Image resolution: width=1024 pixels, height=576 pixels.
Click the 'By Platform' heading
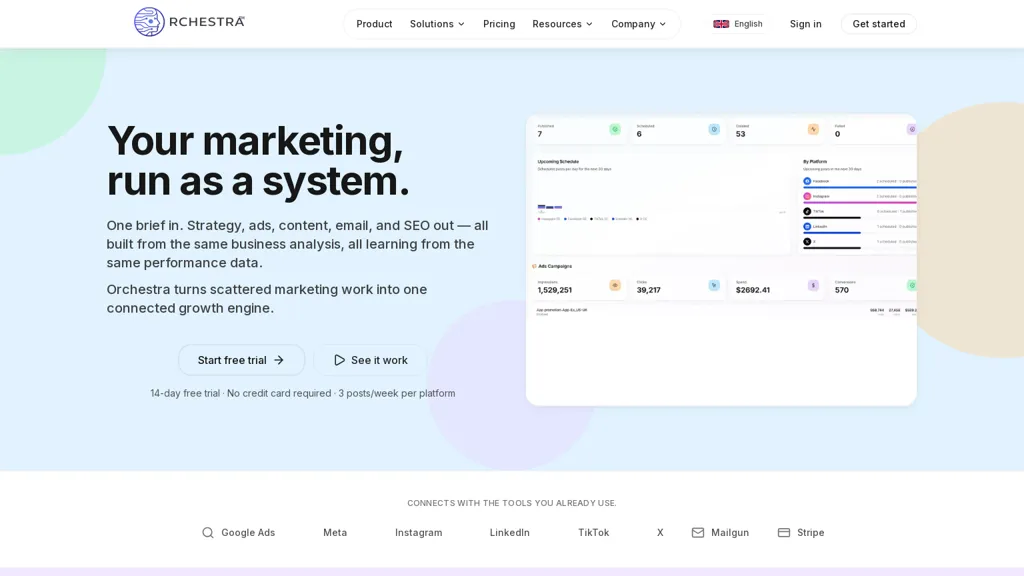pyautogui.click(x=815, y=161)
